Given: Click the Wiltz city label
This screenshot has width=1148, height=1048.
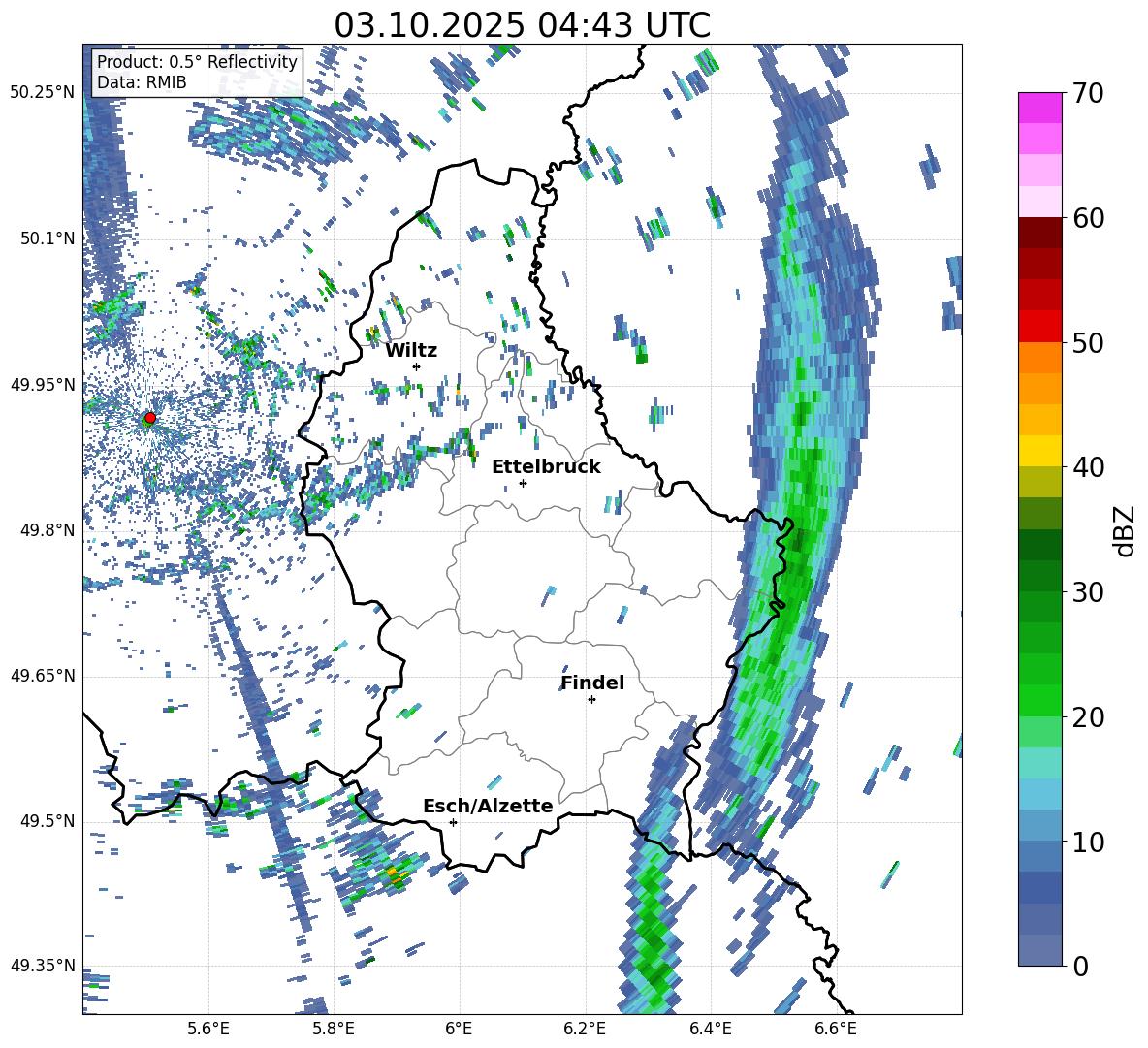Looking at the screenshot, I should tap(411, 351).
